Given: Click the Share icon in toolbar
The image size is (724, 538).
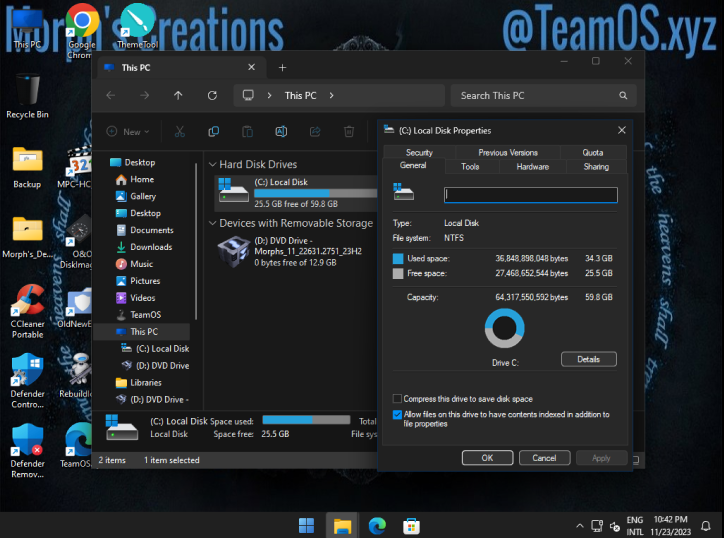Looking at the screenshot, I should click(315, 132).
